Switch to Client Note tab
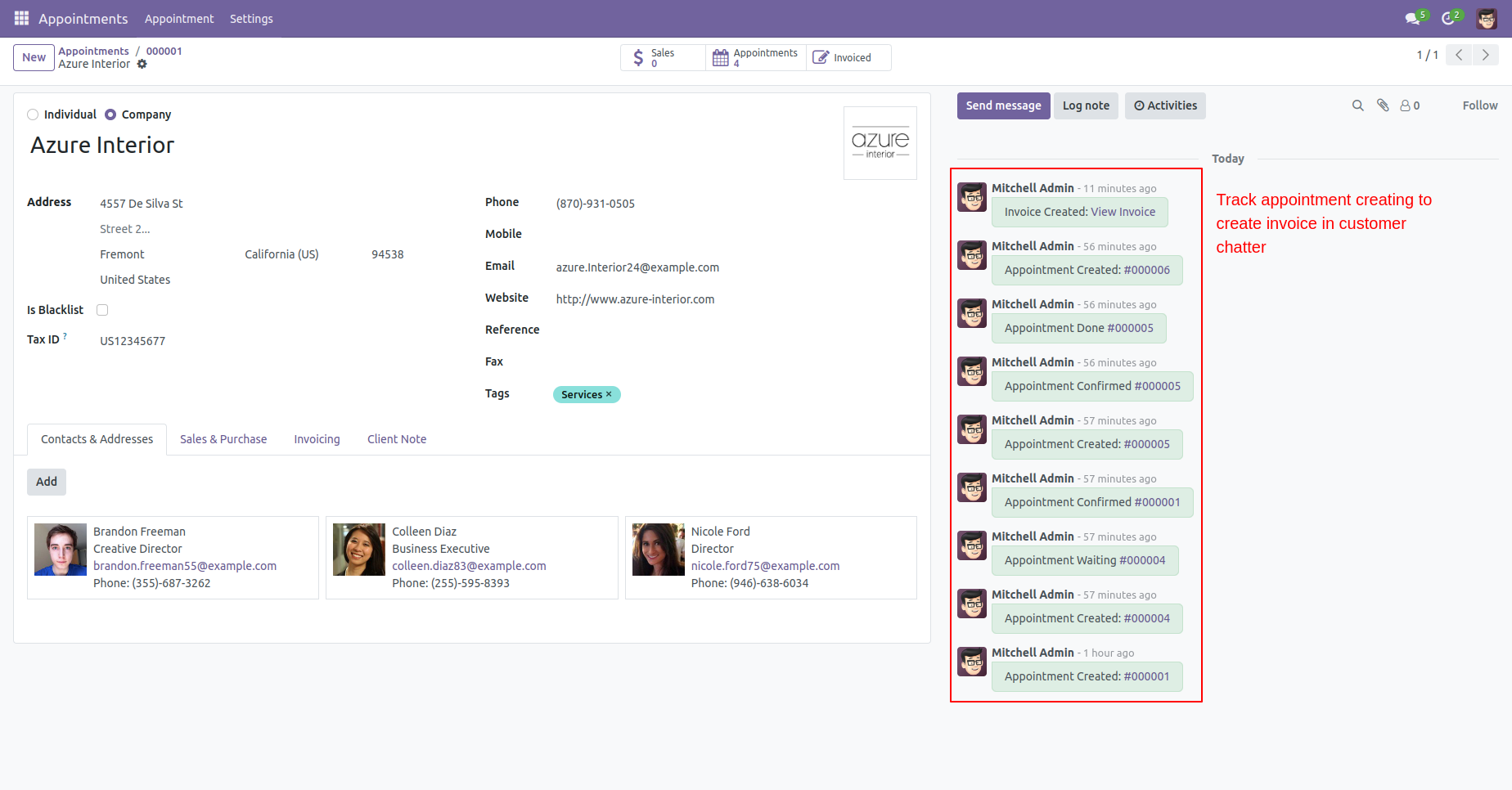Screen dimensions: 1512x790 (x=397, y=439)
